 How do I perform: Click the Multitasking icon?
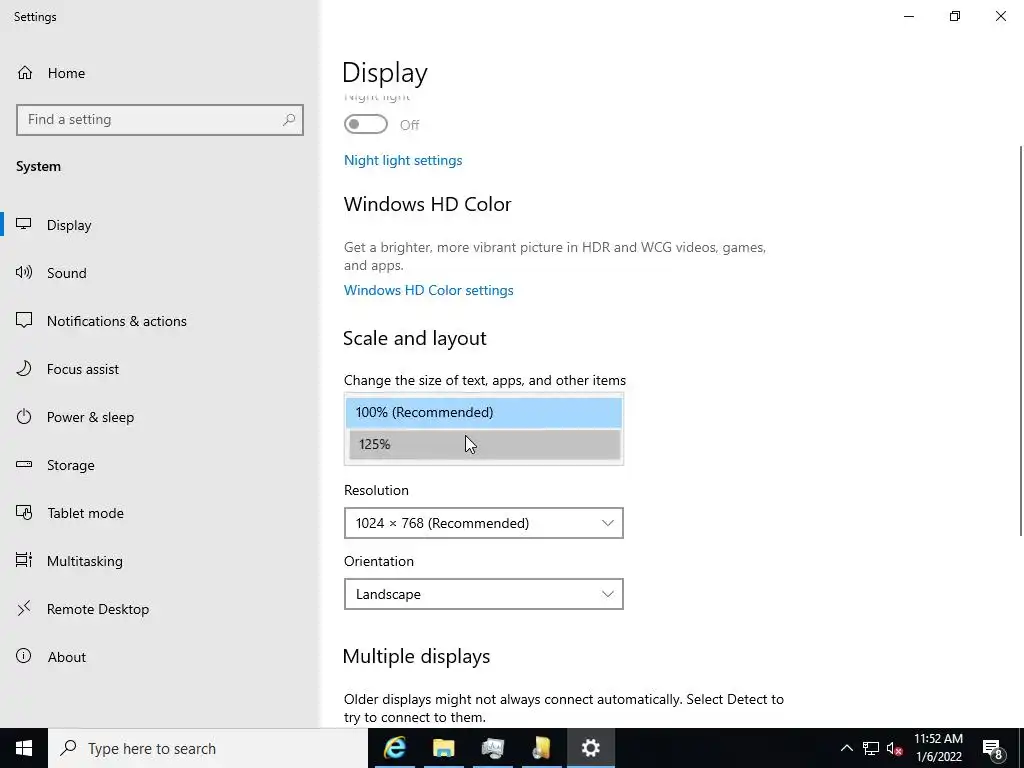tap(24, 560)
